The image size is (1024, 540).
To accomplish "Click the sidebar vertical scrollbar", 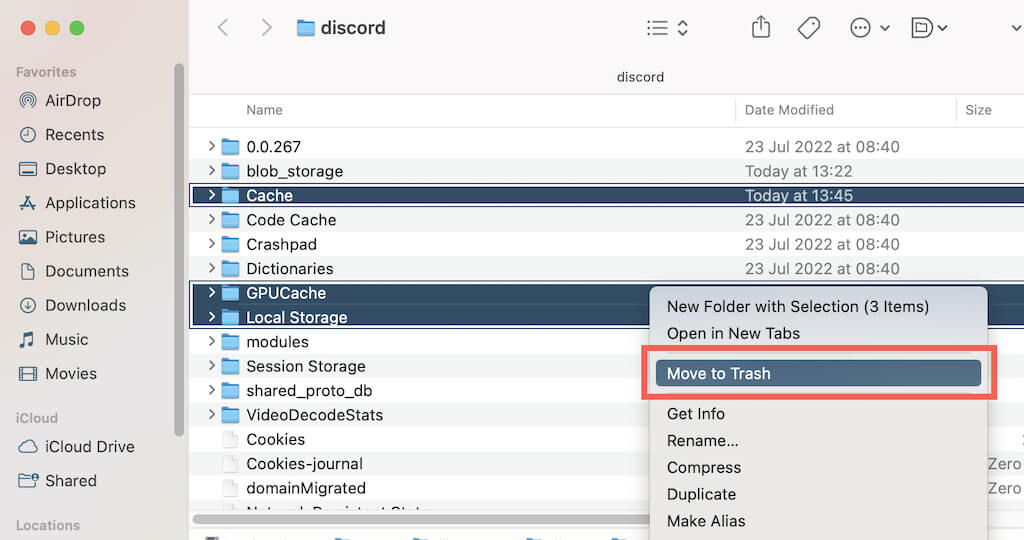I will pos(179,250).
